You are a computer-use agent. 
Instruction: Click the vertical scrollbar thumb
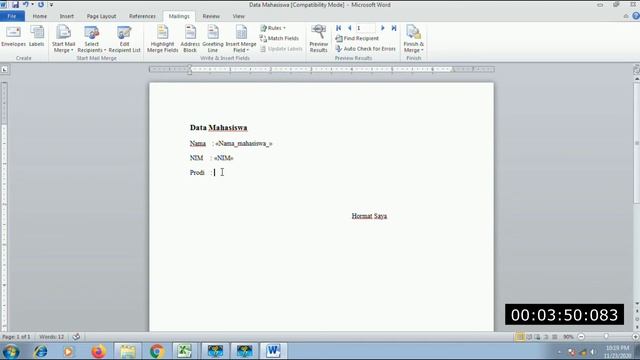[x=636, y=143]
